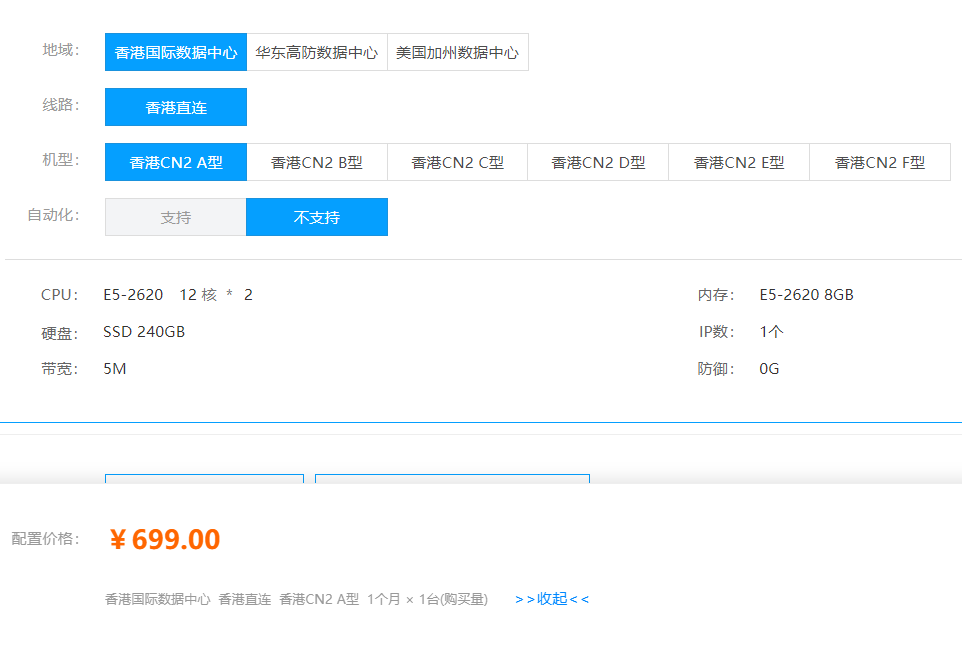The height and width of the screenshot is (647, 962).
Task: Click the 1个 IP count value
Action: 771,332
